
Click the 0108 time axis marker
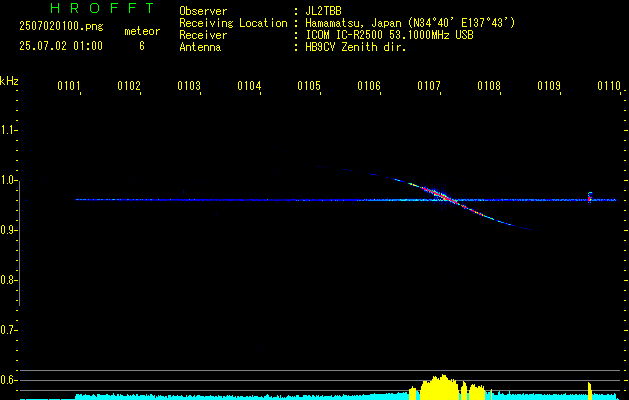[x=489, y=86]
